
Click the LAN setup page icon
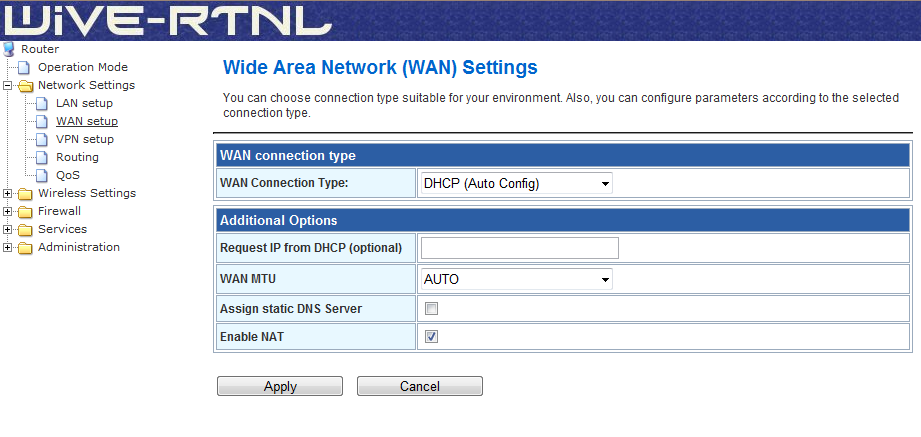pyautogui.click(x=44, y=103)
